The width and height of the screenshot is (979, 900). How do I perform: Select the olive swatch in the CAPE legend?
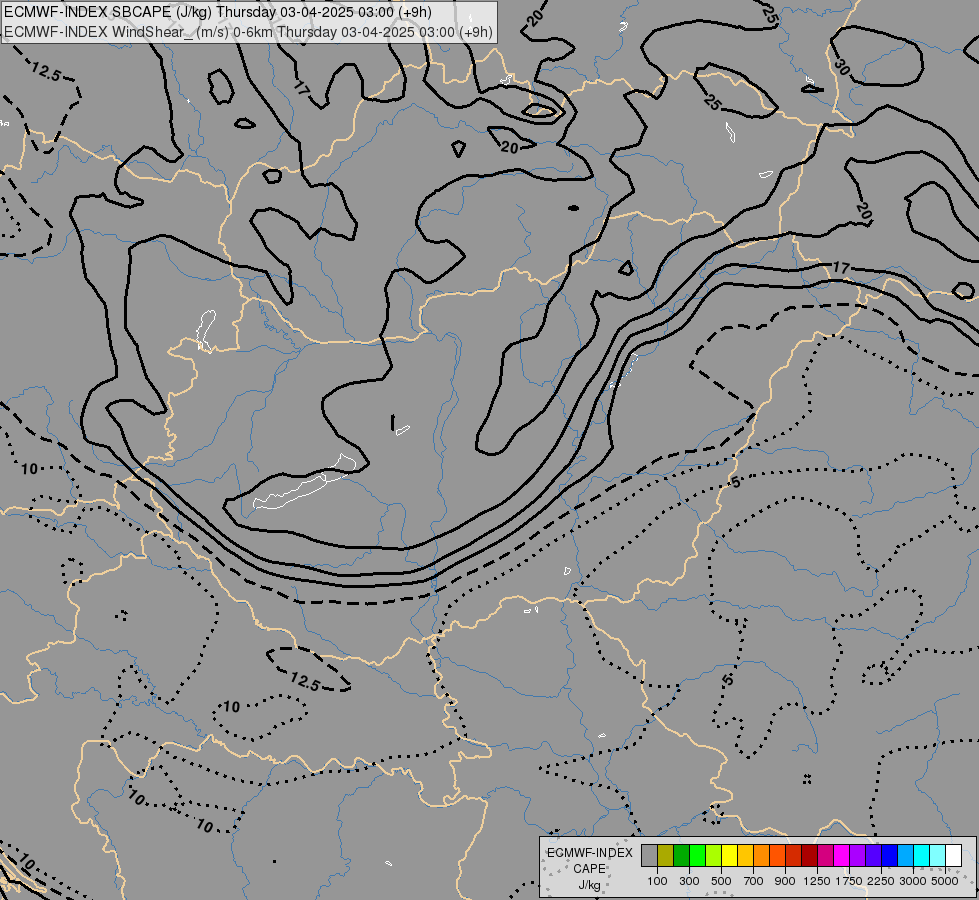666,856
